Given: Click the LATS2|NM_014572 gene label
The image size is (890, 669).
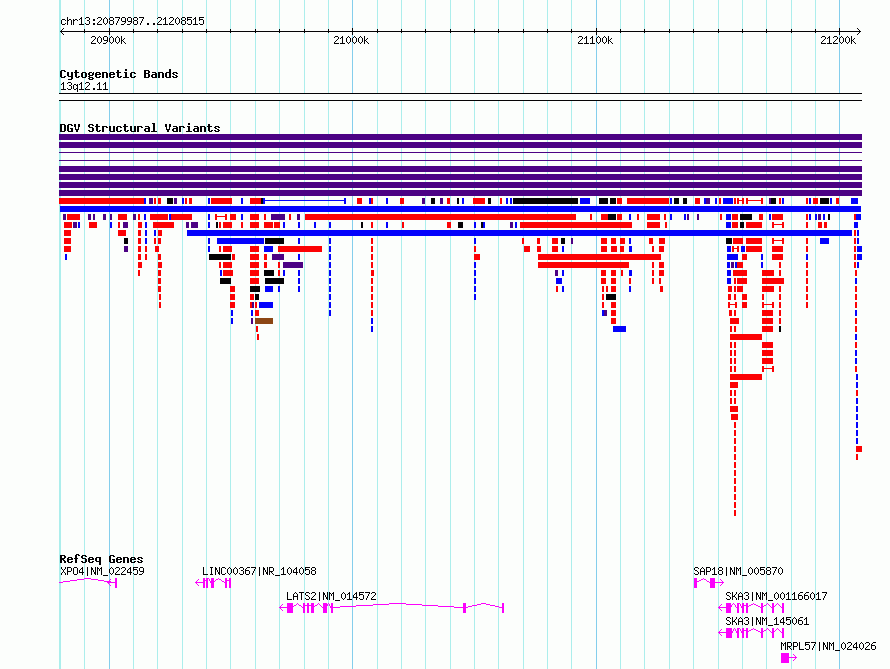Looking at the screenshot, I should point(331,596).
